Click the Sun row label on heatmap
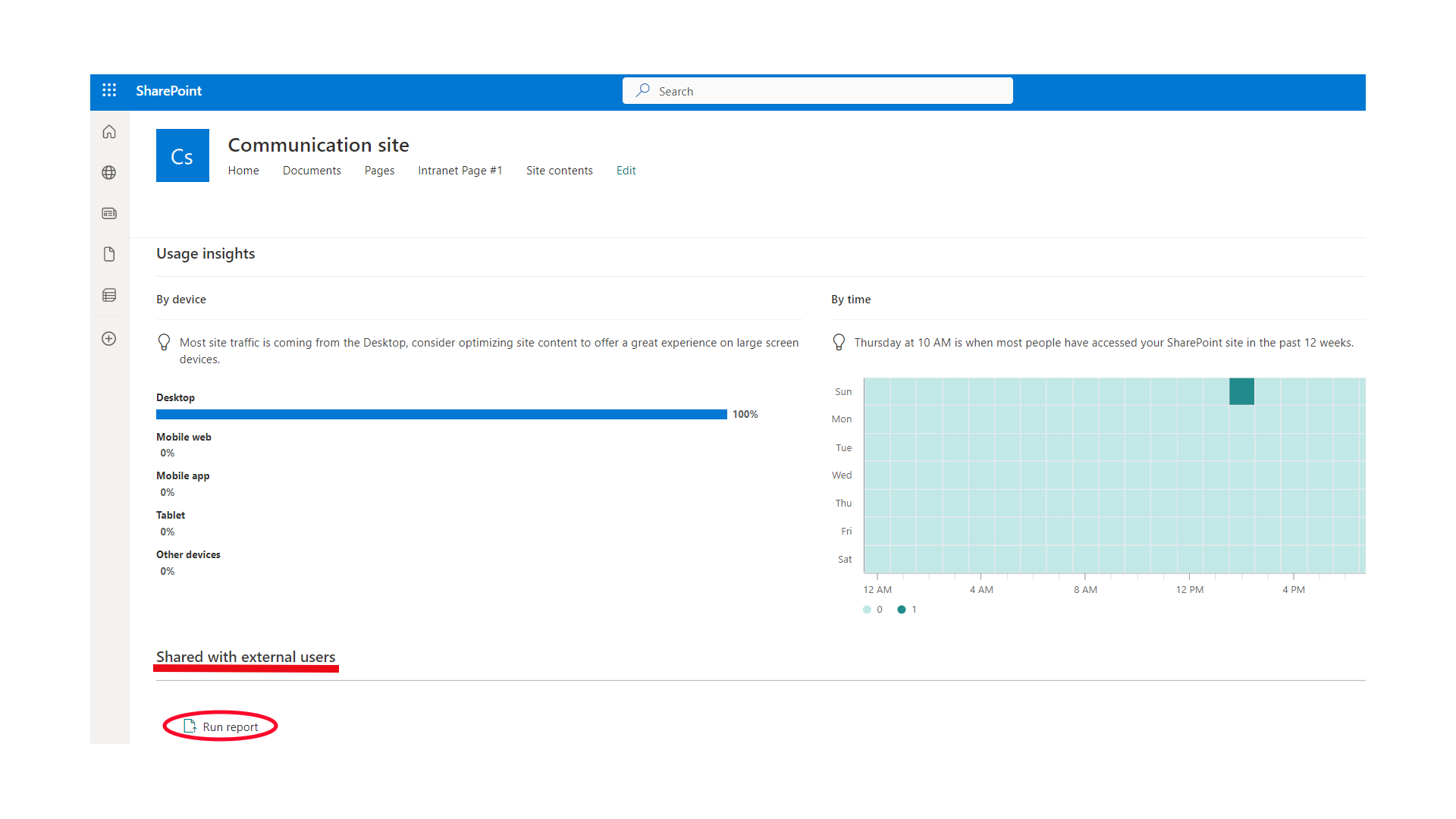The image size is (1456, 819). 843,392
